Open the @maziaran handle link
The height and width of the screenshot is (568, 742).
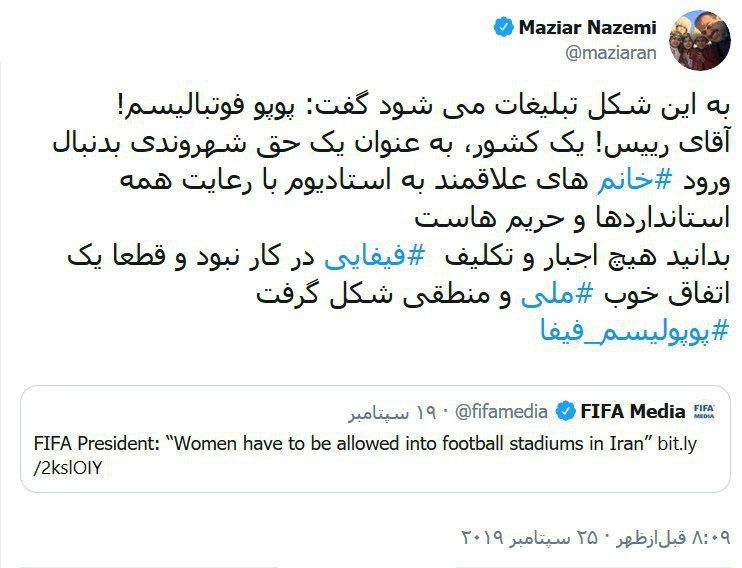point(612,53)
